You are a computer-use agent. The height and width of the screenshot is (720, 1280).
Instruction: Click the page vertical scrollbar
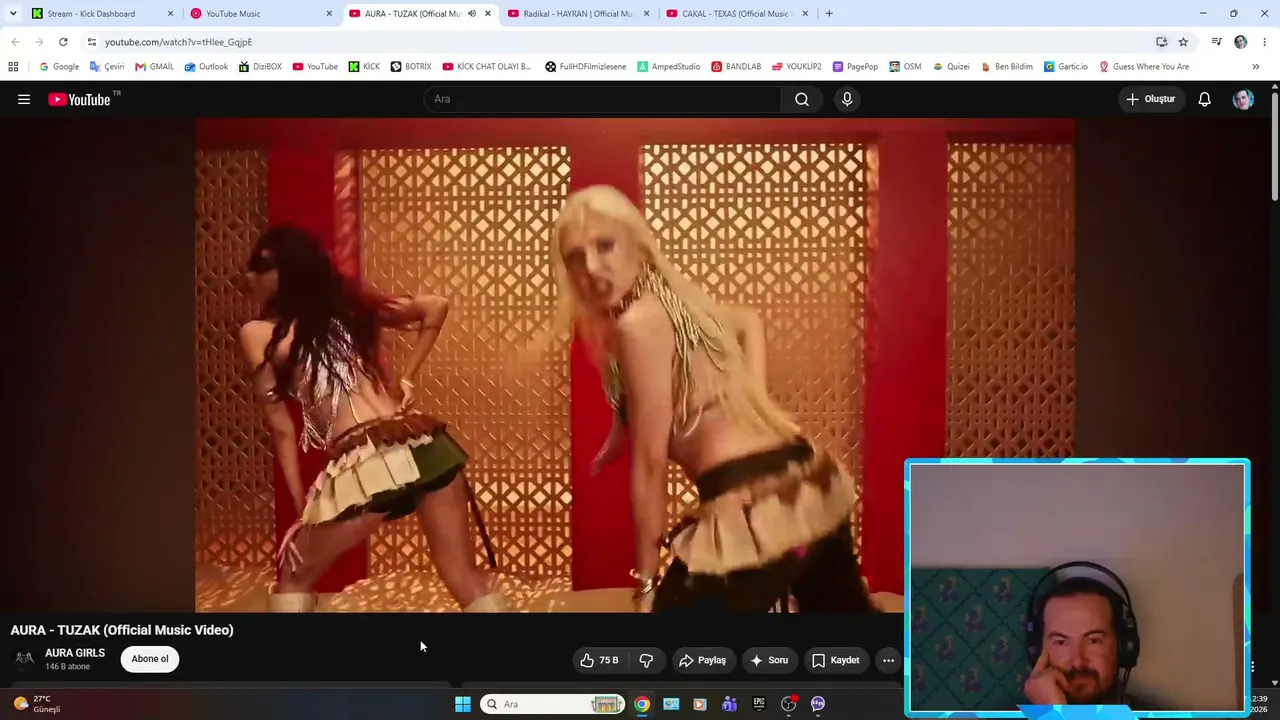click(x=1275, y=145)
